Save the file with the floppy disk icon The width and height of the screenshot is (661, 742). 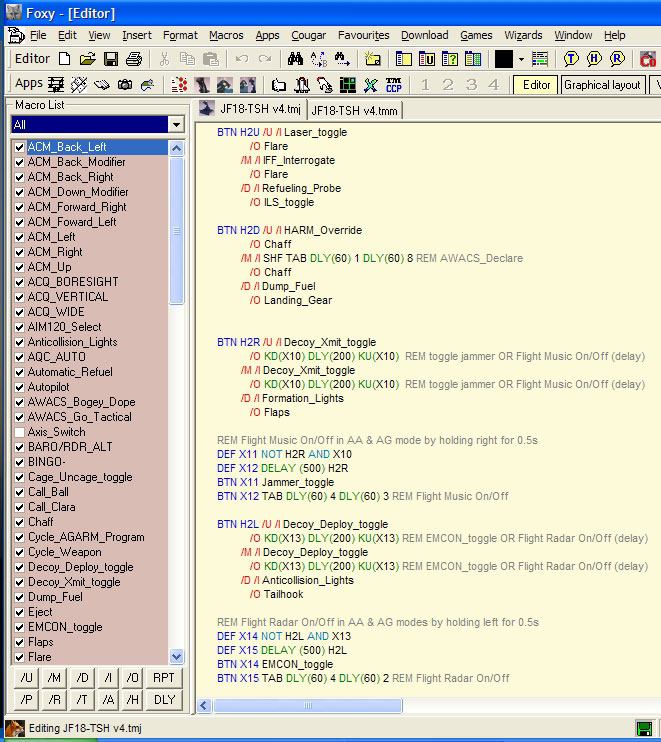(111, 59)
